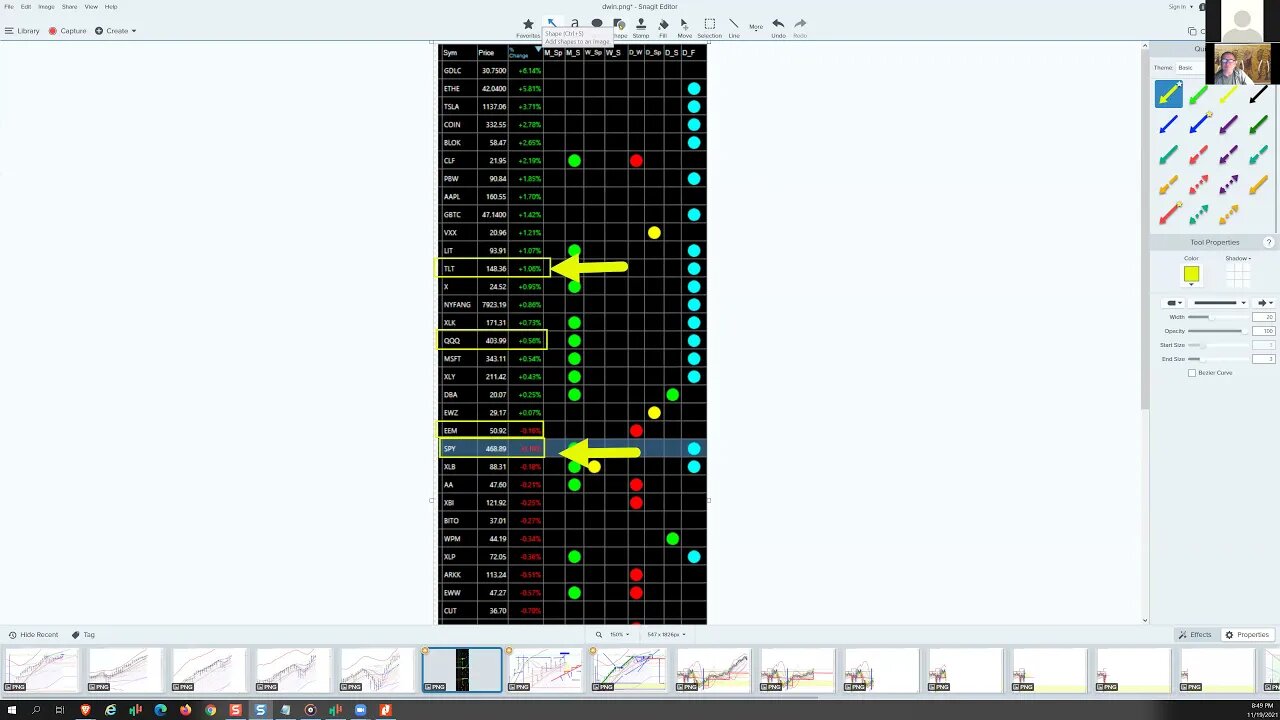
Task: Open the Shadow dropdown
Action: pos(1238,258)
